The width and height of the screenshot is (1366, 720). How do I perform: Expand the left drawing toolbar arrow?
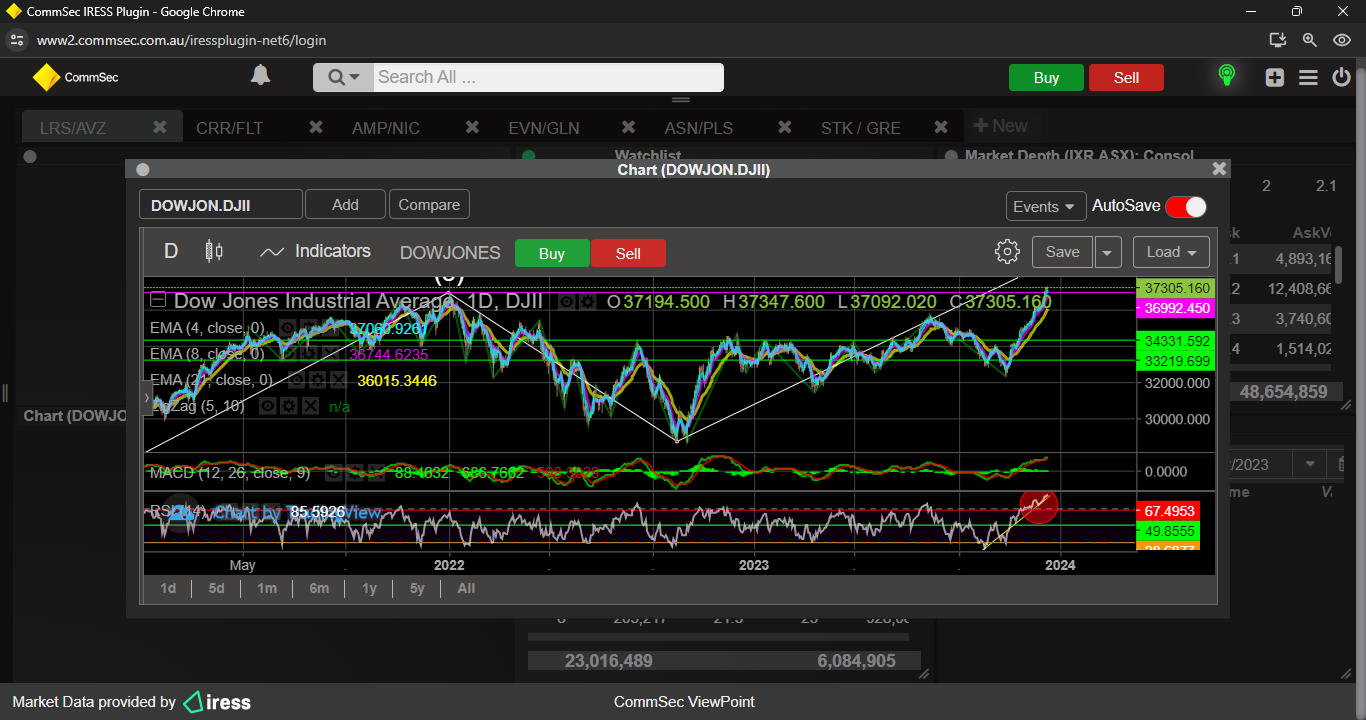[147, 398]
